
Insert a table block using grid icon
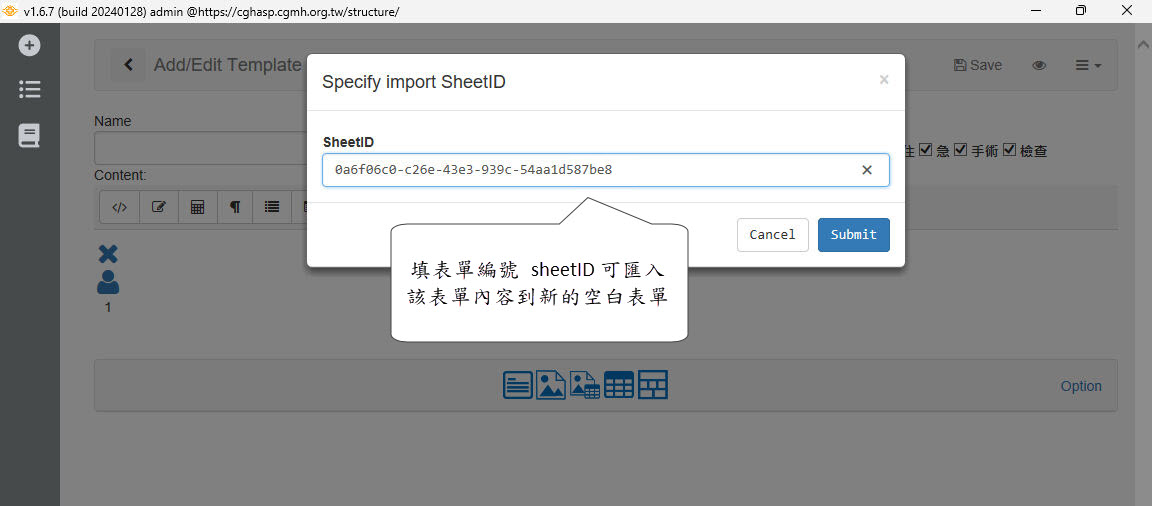619,385
